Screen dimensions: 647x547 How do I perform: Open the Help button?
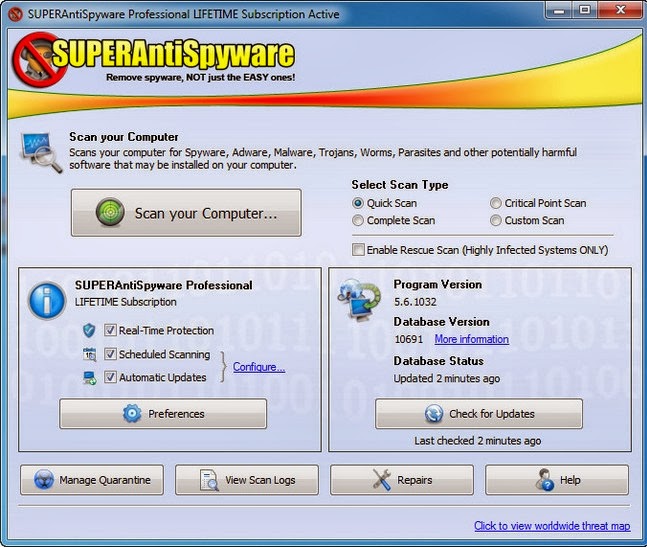[x=557, y=480]
